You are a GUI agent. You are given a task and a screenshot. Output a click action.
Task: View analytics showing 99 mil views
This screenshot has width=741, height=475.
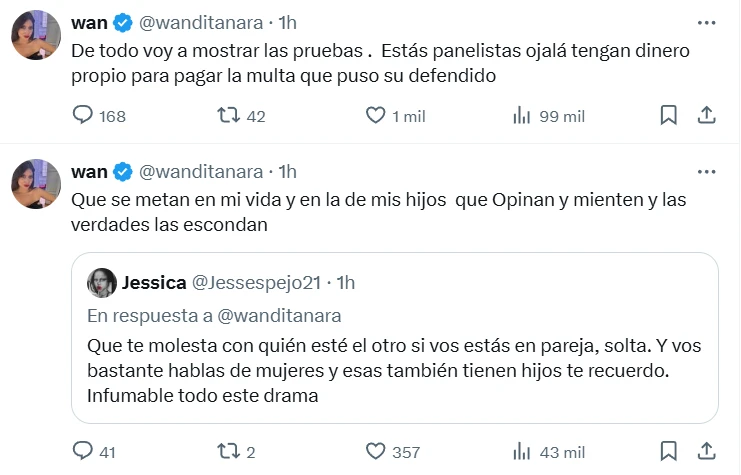521,116
